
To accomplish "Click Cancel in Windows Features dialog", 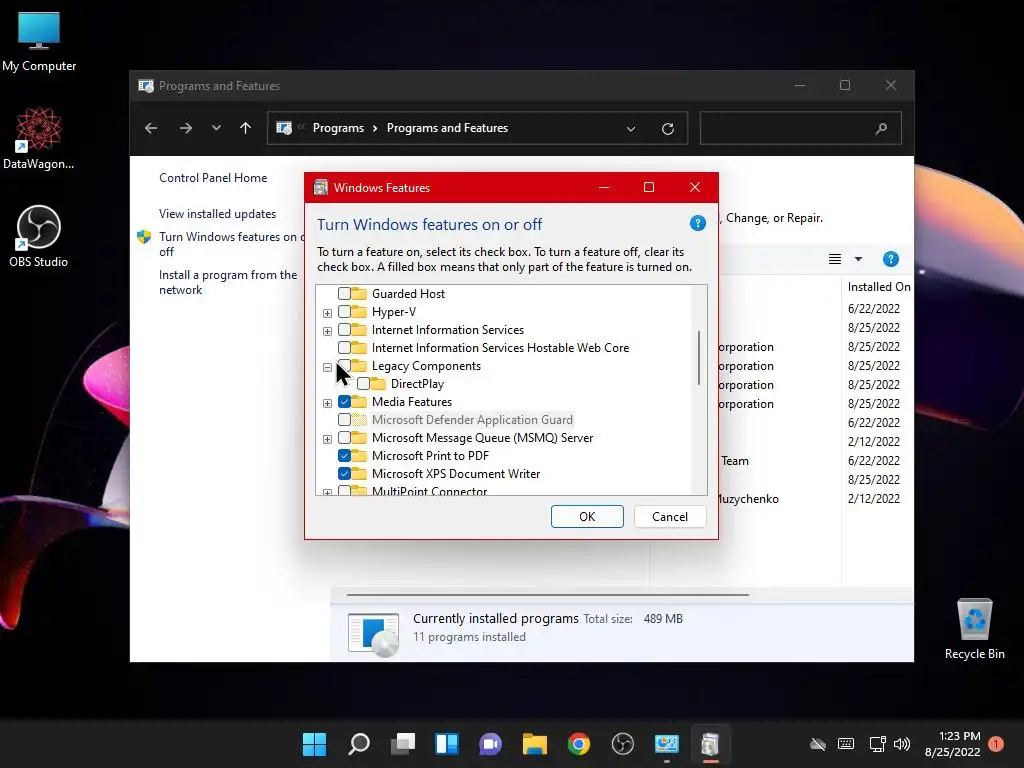I will pos(670,517).
